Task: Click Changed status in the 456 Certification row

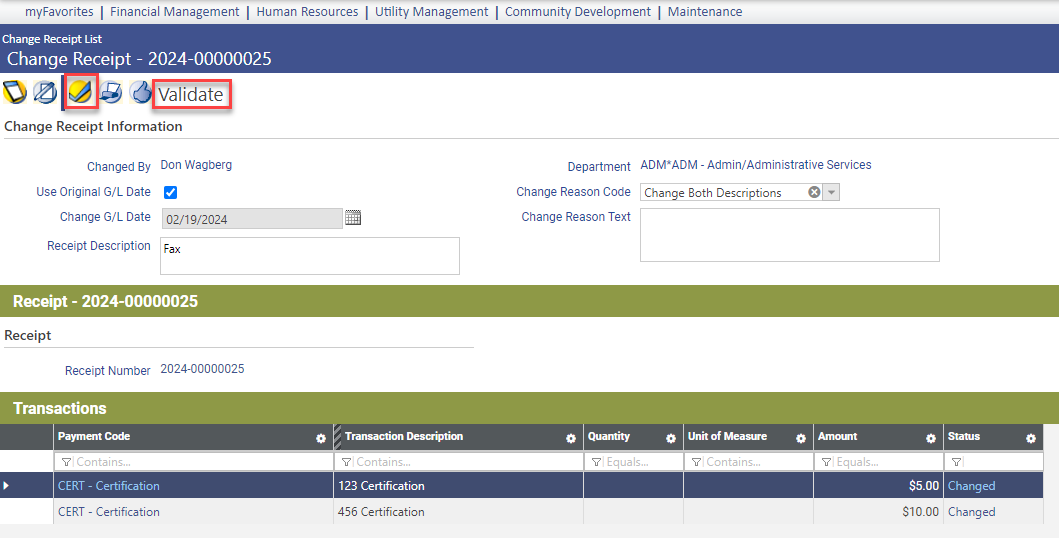Action: (x=971, y=512)
